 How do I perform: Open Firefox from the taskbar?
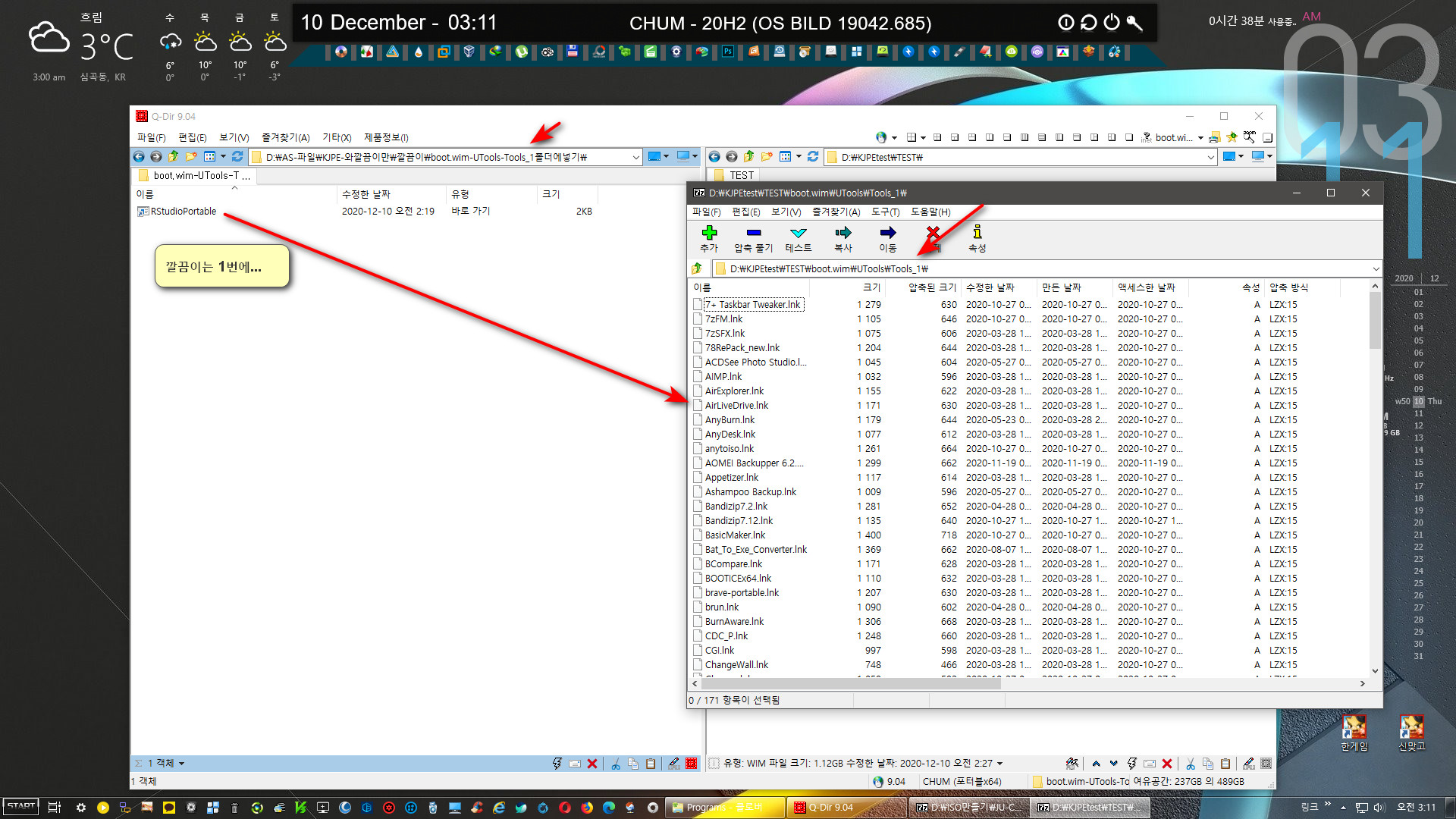[587, 808]
